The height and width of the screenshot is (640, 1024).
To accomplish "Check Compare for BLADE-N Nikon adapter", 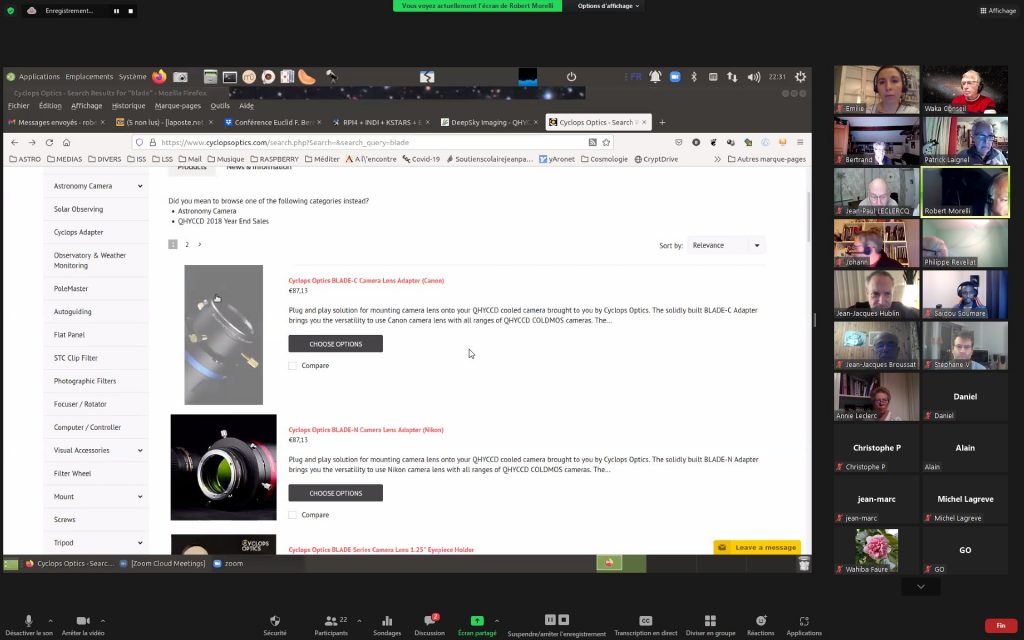I will point(293,515).
